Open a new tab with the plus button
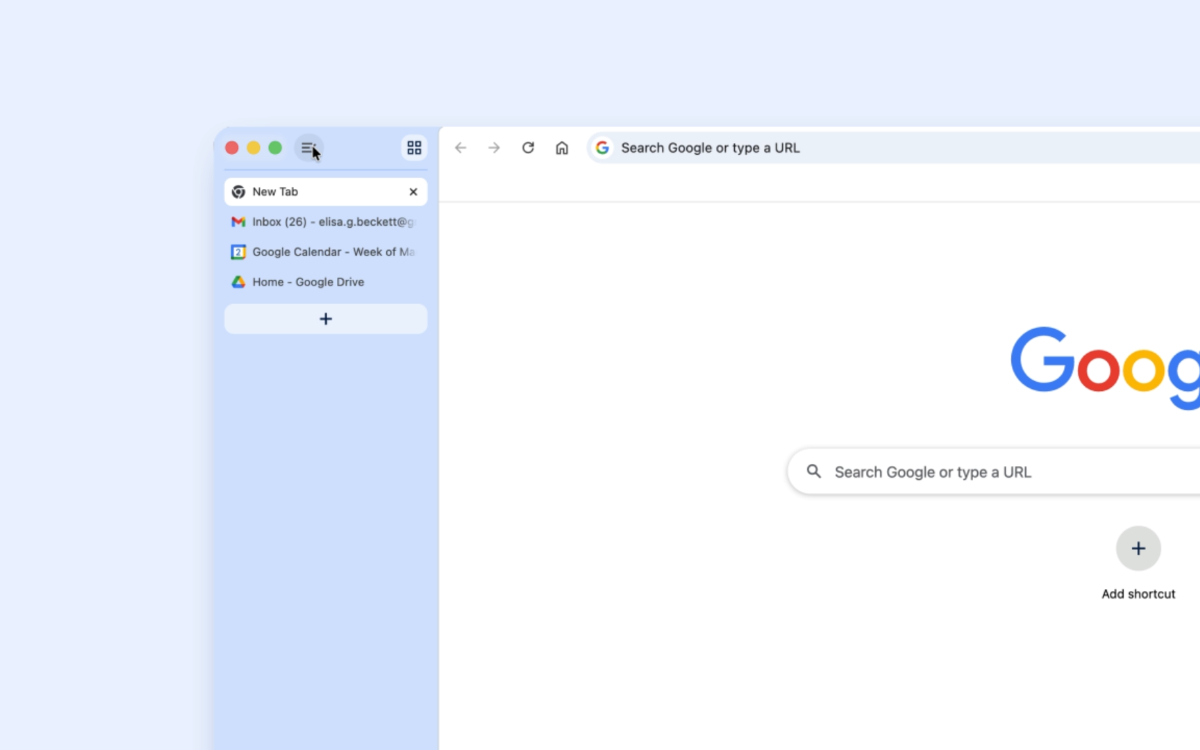This screenshot has height=750, width=1200. click(325, 318)
